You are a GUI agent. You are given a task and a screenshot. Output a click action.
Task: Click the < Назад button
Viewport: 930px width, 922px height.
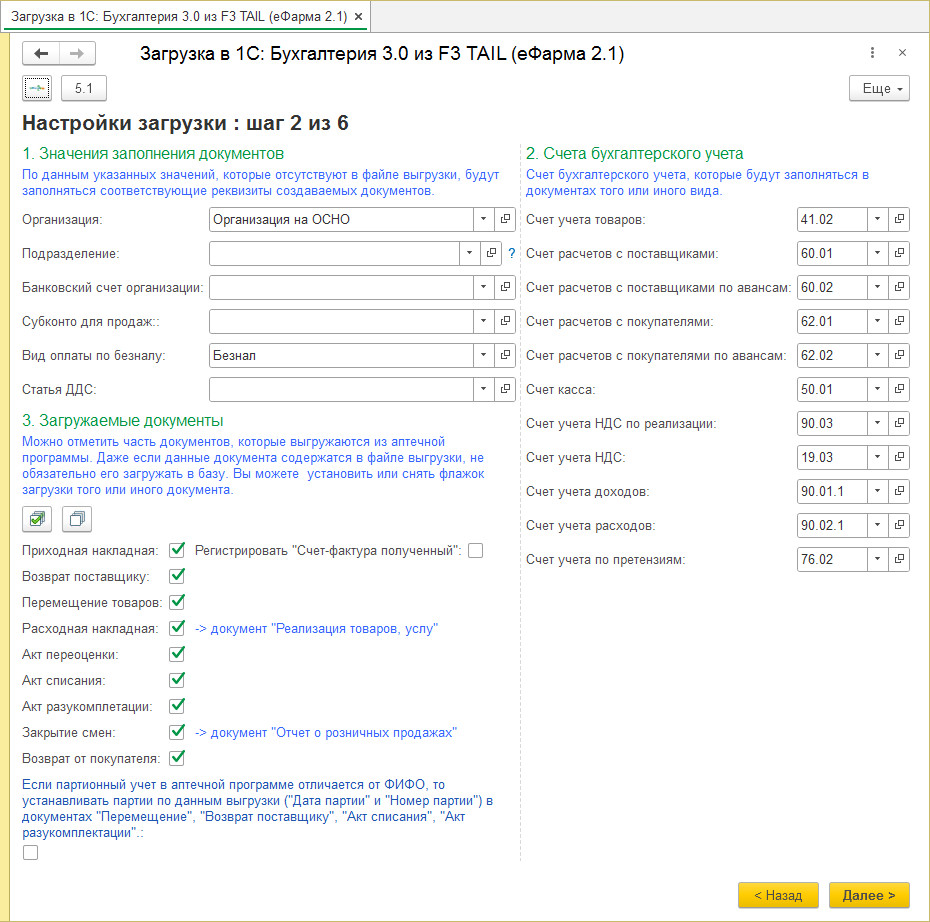pos(778,895)
